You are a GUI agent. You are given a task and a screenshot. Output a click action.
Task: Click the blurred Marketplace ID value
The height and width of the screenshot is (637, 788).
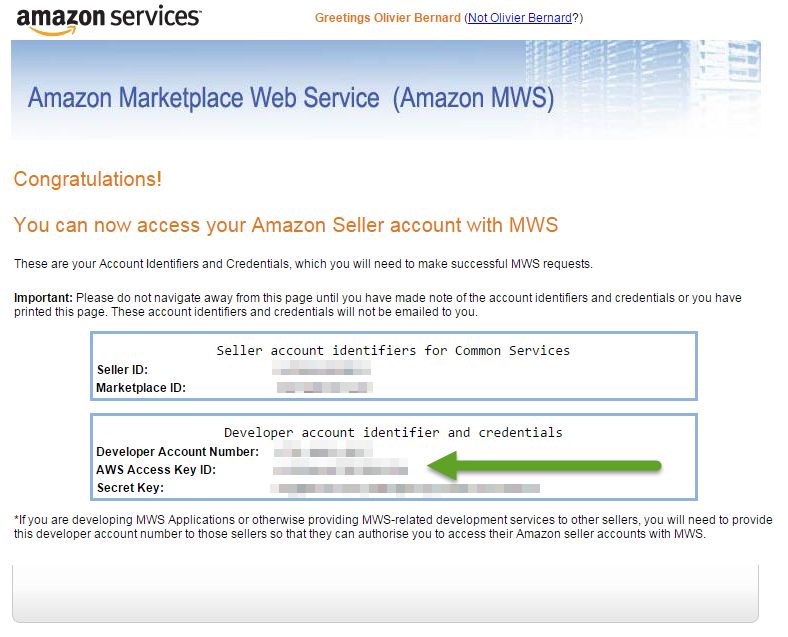click(325, 387)
